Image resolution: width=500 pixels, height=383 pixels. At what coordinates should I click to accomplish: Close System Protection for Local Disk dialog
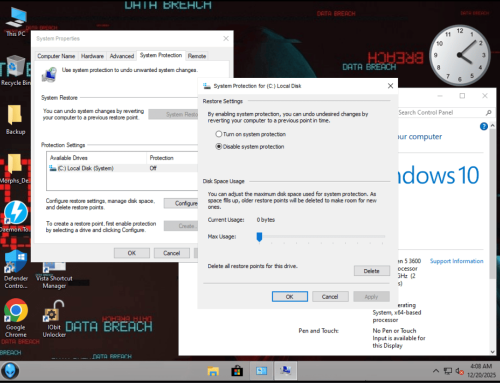point(390,86)
